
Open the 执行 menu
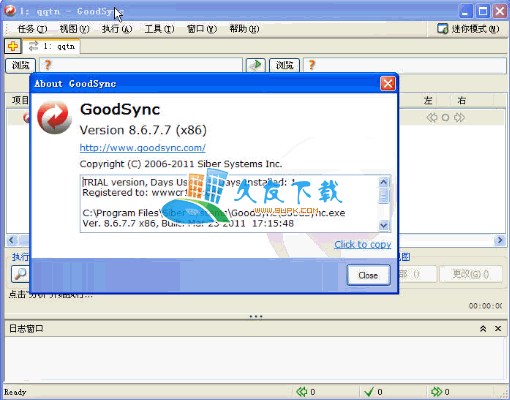pyautogui.click(x=117, y=29)
